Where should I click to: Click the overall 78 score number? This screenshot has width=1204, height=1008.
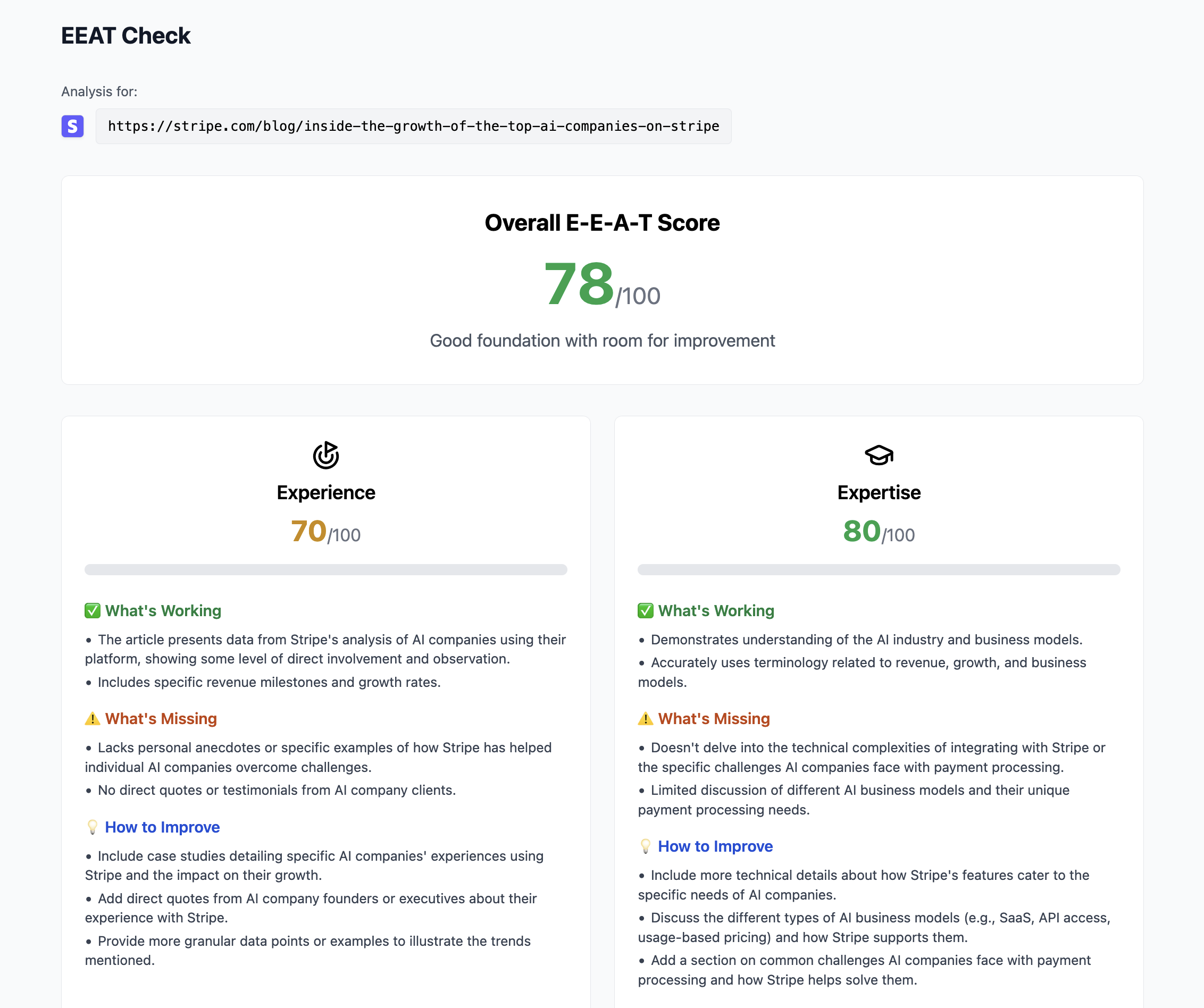pos(579,284)
